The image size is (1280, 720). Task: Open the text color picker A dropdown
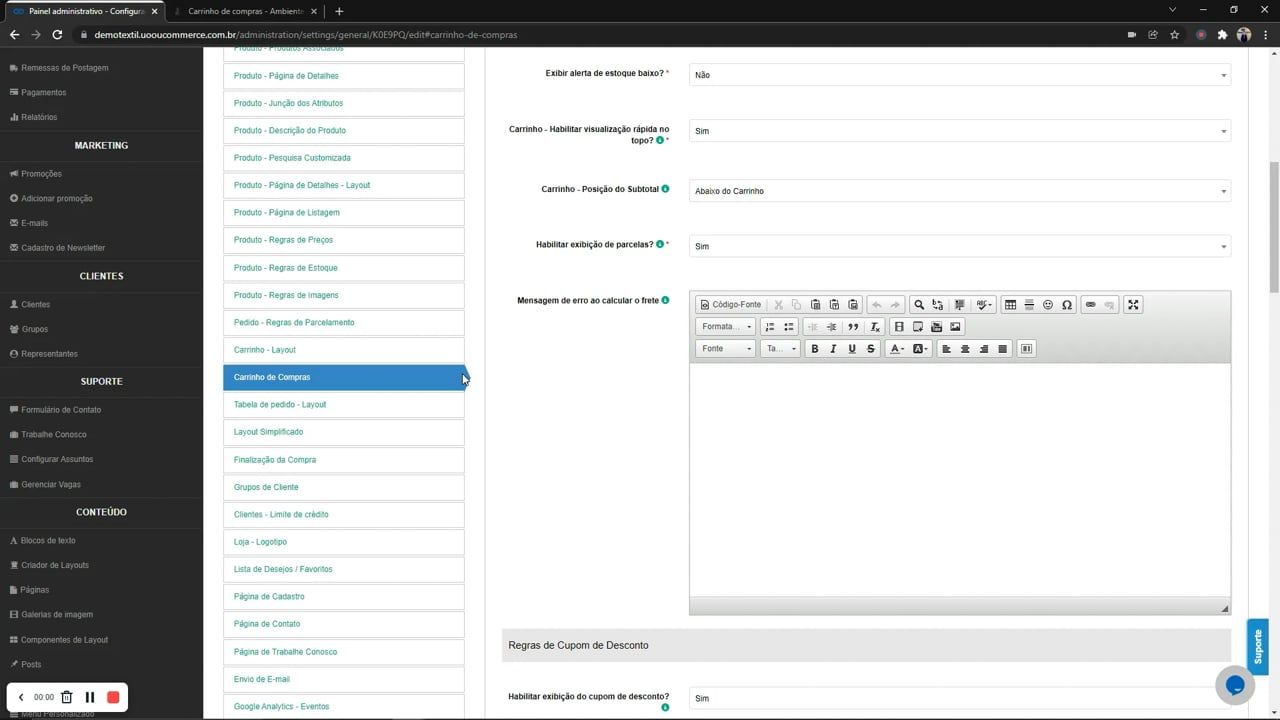coord(897,348)
